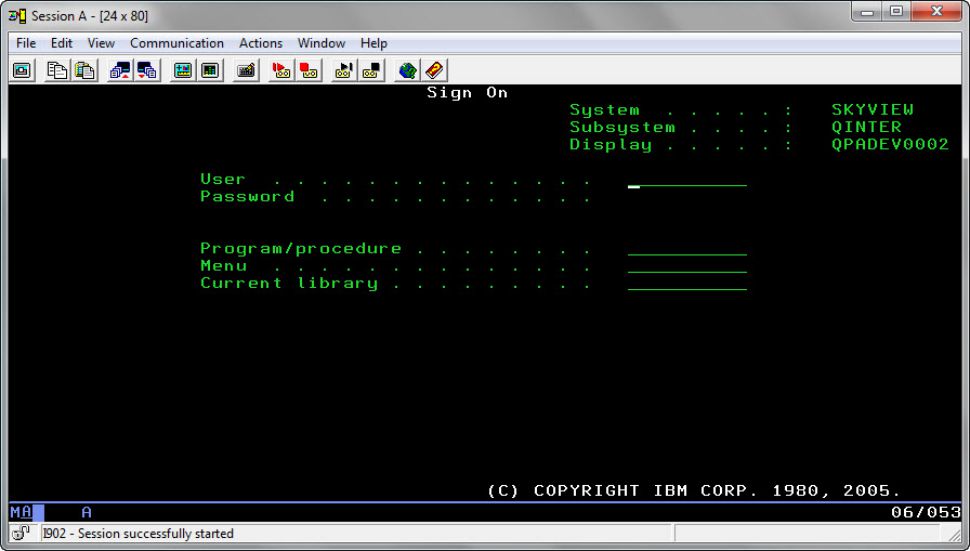Open the Window menu
Screen dimensions: 970x551
click(x=321, y=43)
